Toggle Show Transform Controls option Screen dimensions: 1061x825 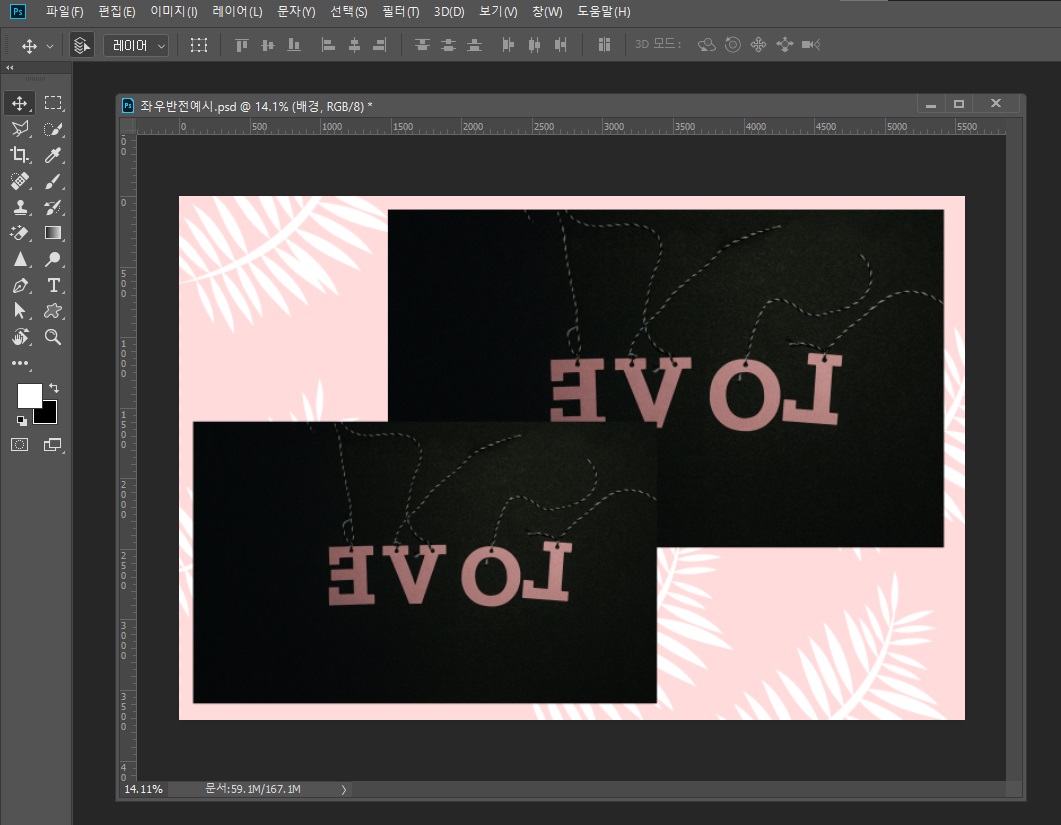198,45
